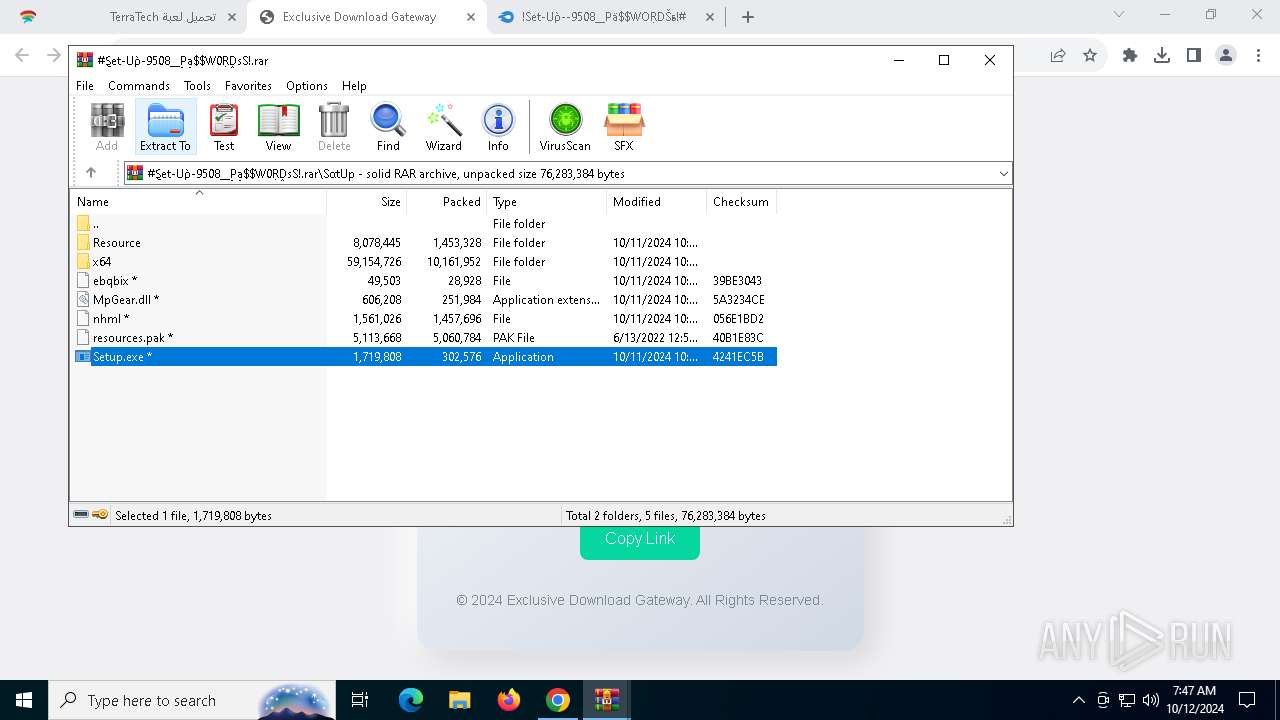
Task: Open the File menu
Action: point(85,86)
